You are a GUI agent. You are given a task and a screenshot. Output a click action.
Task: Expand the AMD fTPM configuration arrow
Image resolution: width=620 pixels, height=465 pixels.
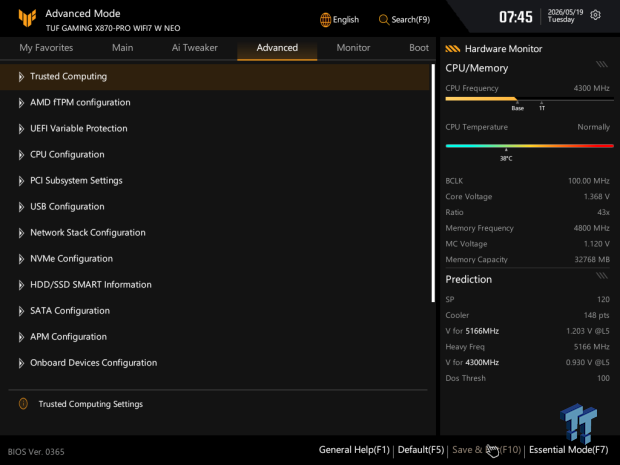point(21,103)
